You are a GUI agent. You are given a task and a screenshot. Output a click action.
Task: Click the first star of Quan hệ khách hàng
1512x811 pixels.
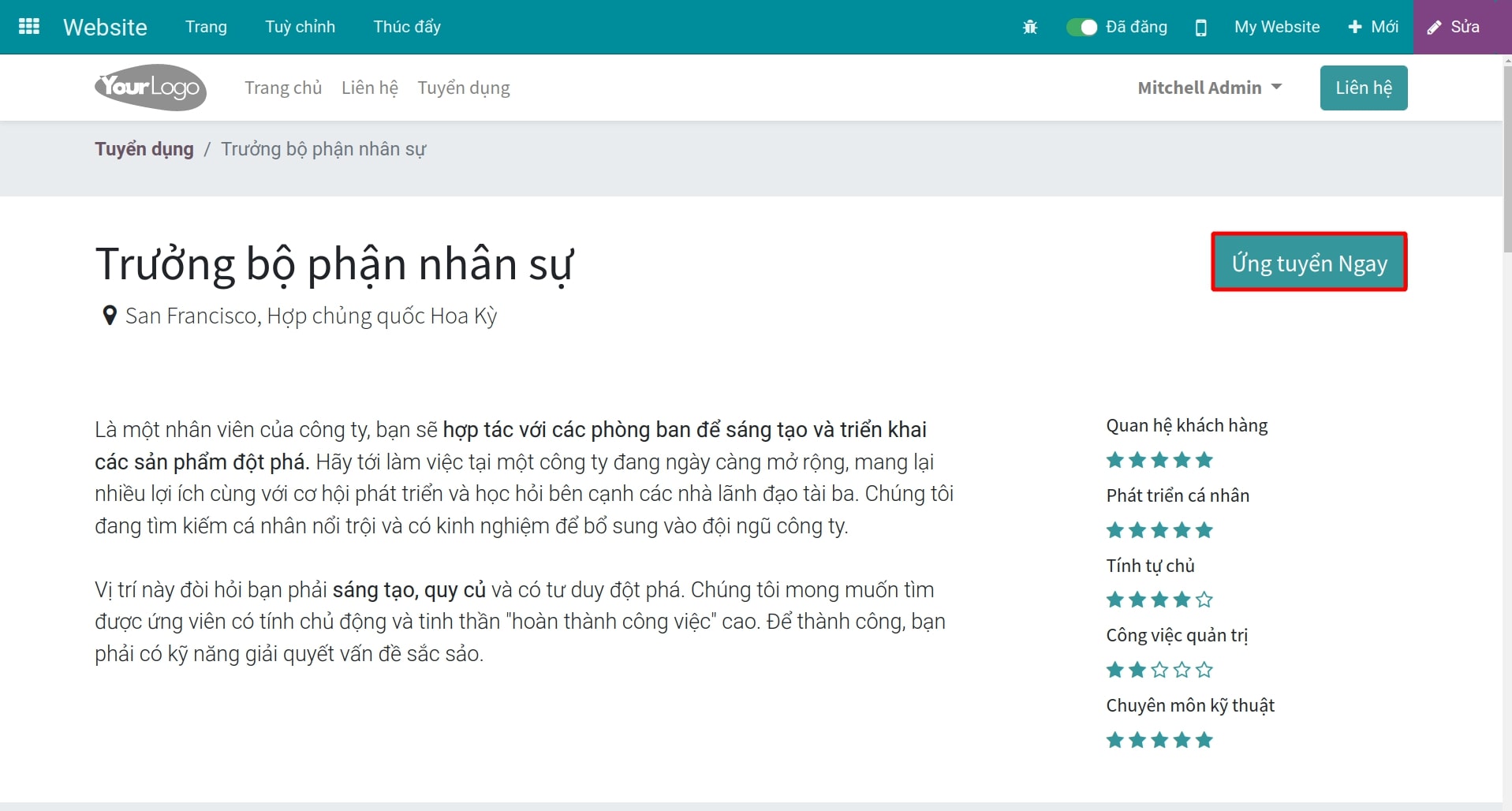pyautogui.click(x=1115, y=460)
